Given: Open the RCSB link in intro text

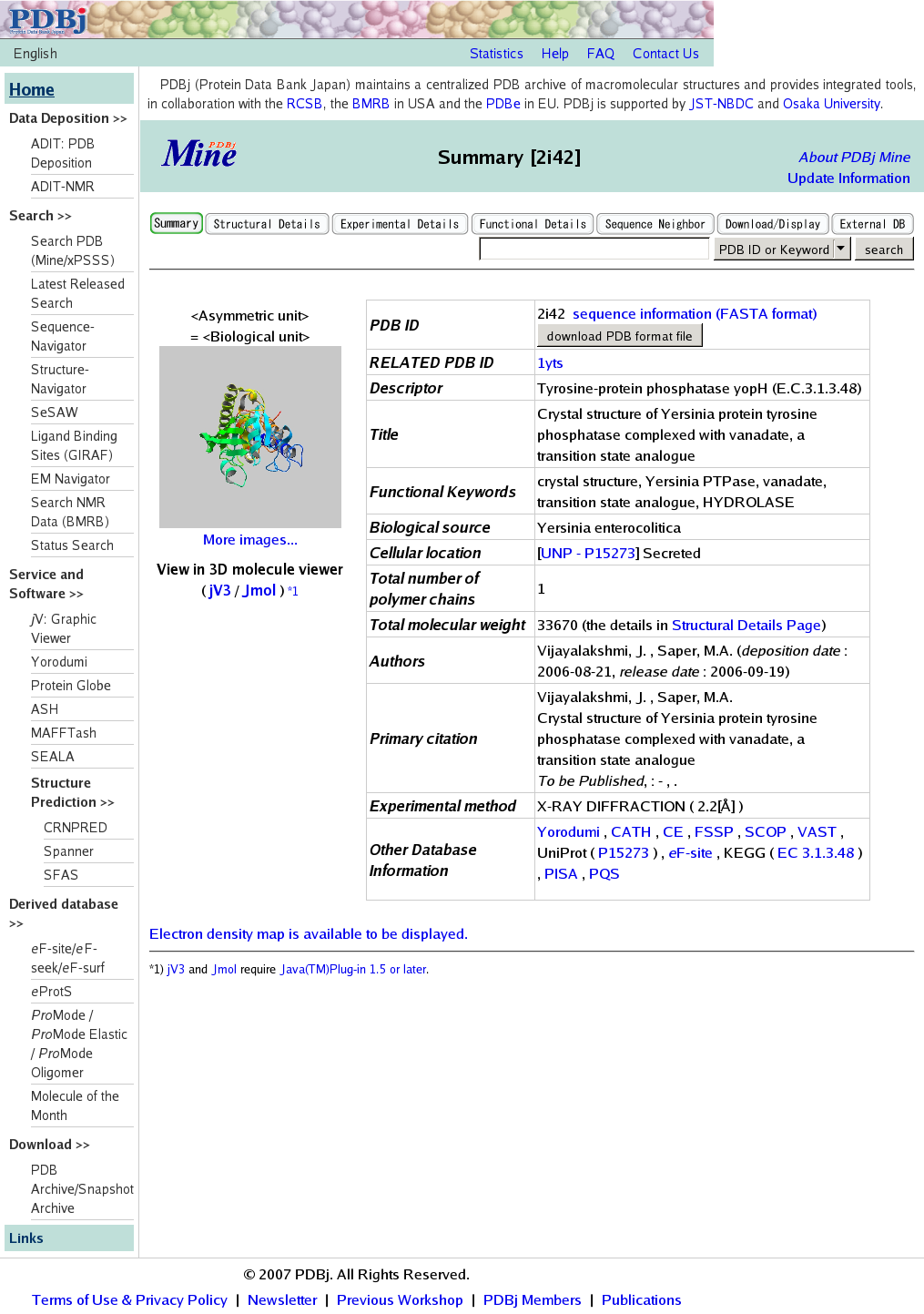Looking at the screenshot, I should tap(304, 104).
